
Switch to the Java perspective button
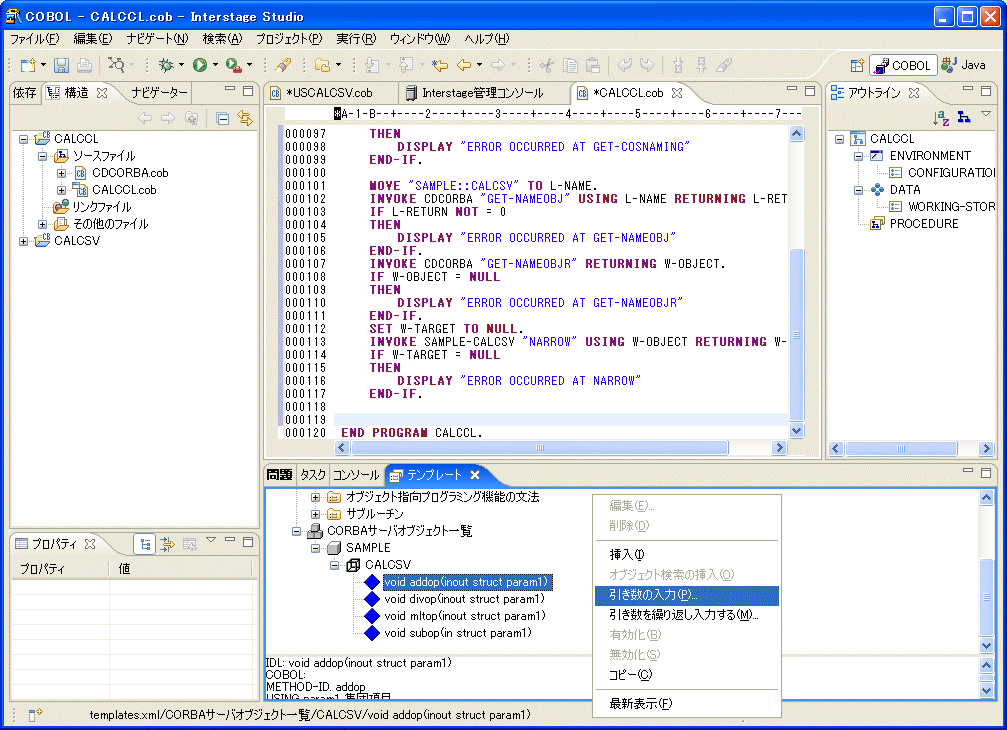pos(963,65)
